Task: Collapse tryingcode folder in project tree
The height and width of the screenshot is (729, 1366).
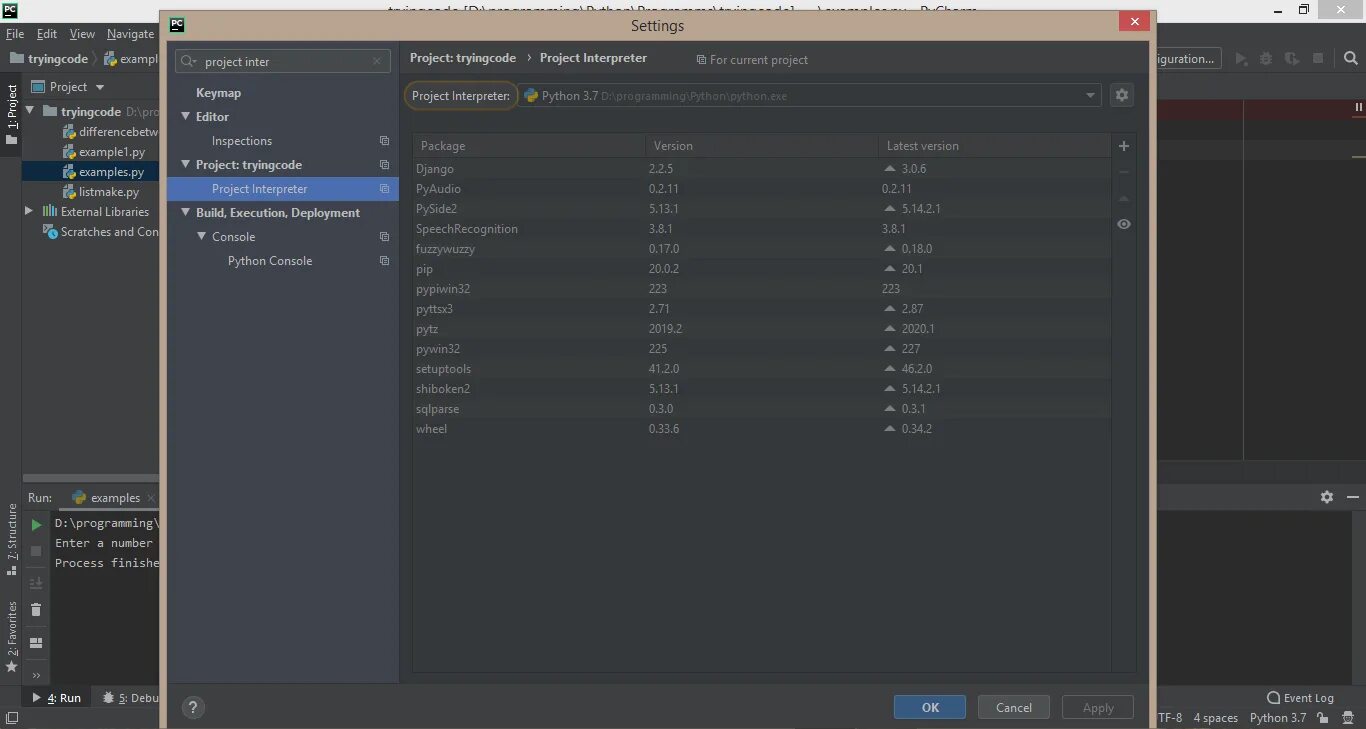Action: tap(30, 111)
